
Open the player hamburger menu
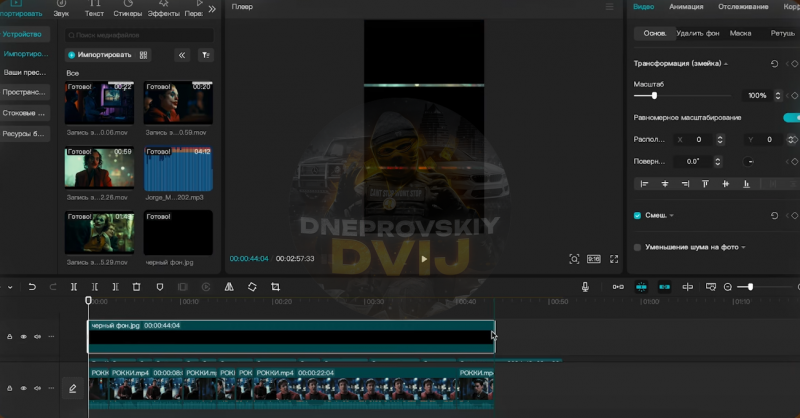click(x=610, y=7)
